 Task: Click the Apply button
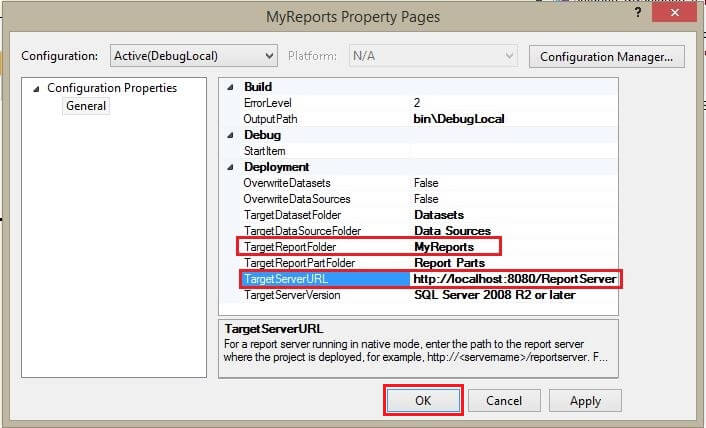585,401
